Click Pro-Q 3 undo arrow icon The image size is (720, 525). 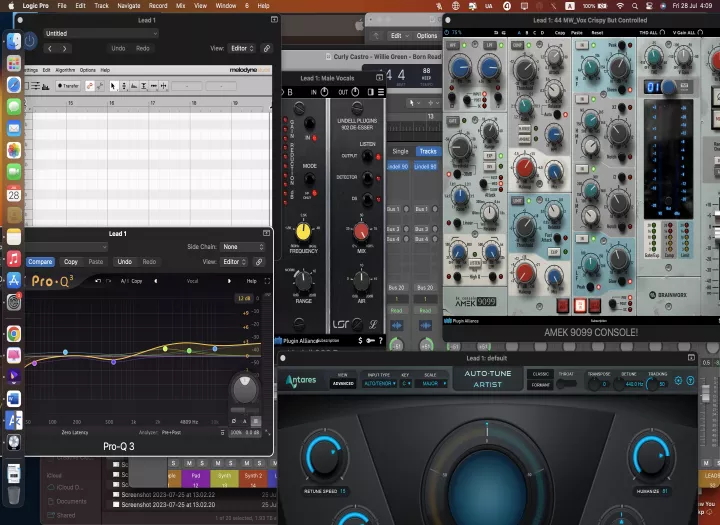coord(98,281)
